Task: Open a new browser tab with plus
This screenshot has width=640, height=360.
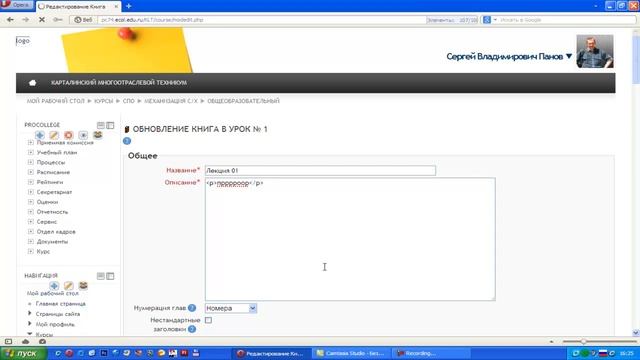Action: (129, 6)
